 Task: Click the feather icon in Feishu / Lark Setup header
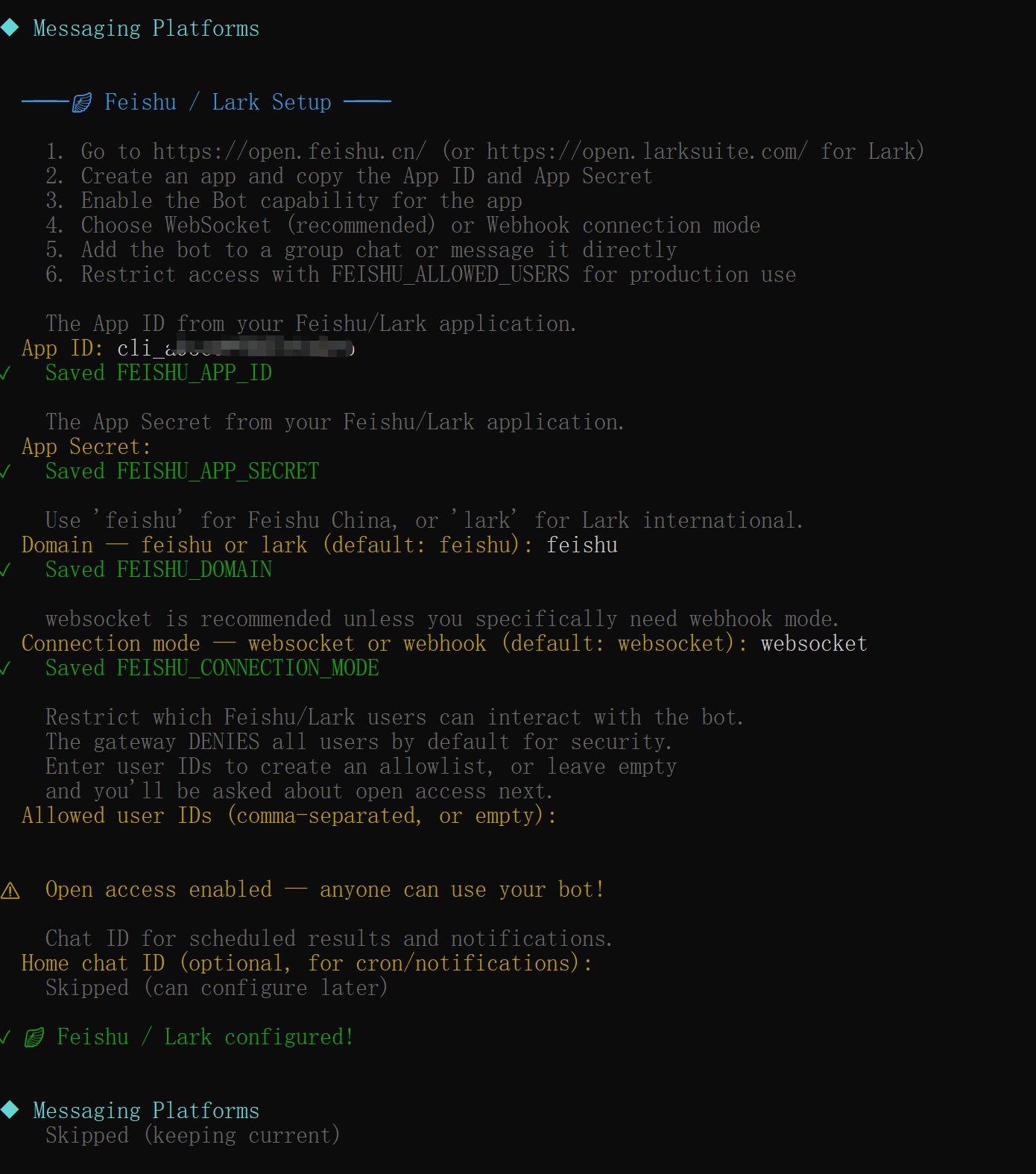(82, 102)
